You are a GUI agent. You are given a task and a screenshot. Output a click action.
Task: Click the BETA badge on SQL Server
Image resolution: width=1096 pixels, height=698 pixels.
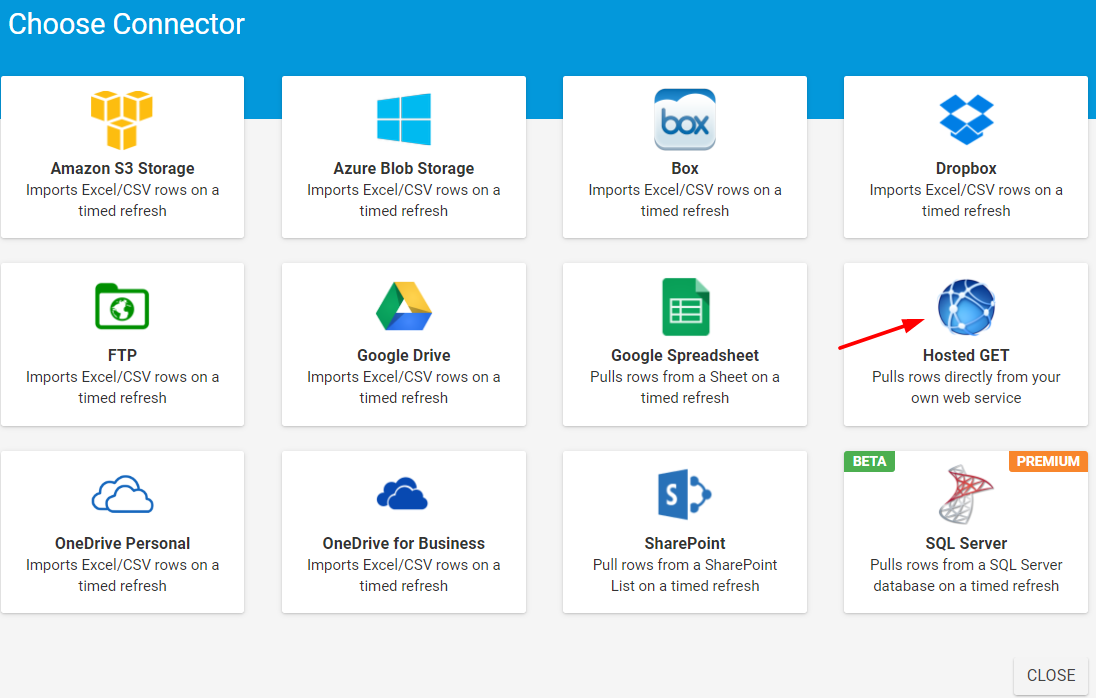tap(870, 461)
